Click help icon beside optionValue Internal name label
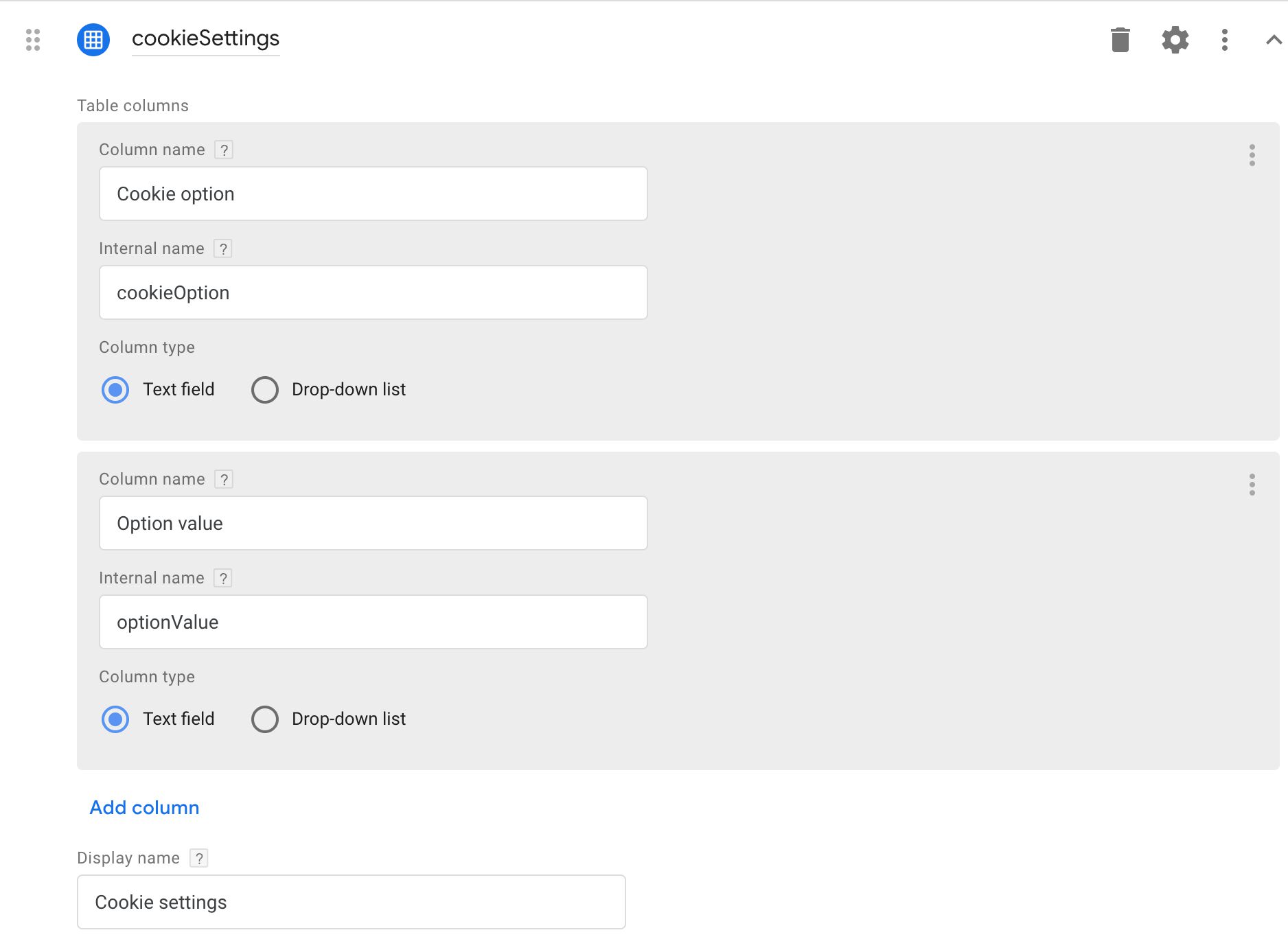Image resolution: width=1288 pixels, height=939 pixels. [223, 578]
